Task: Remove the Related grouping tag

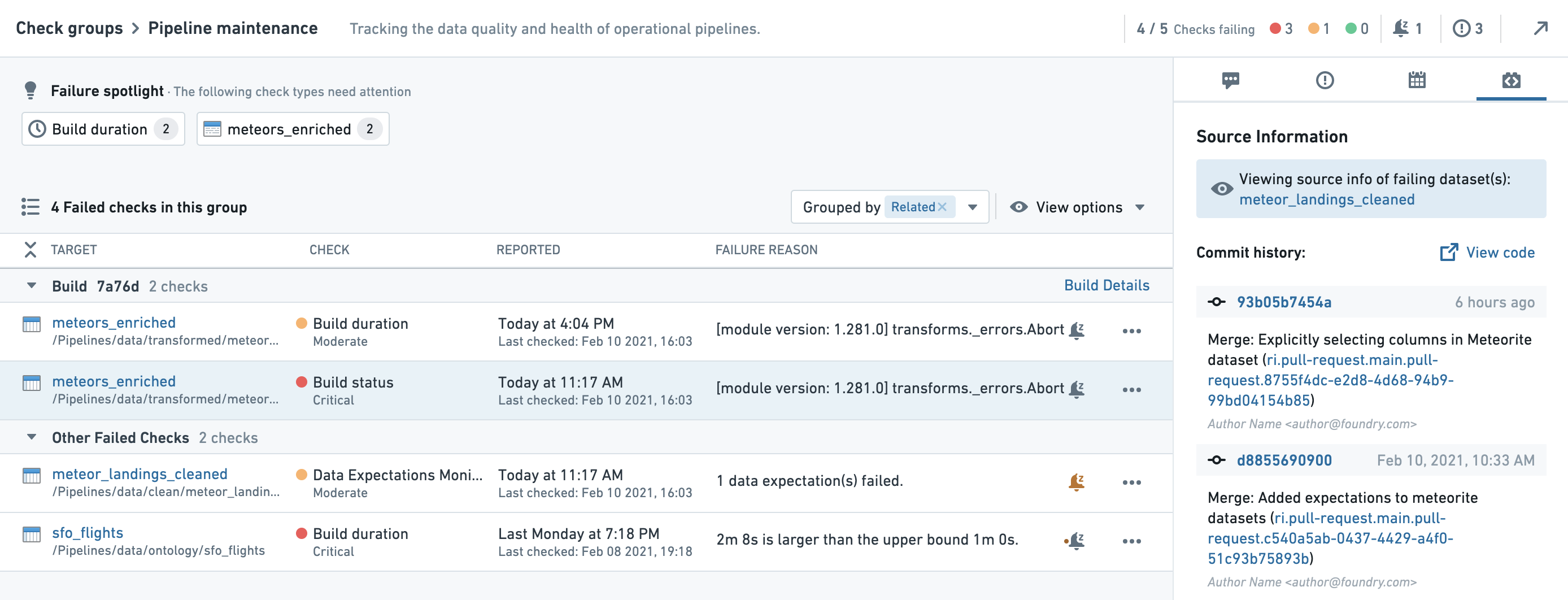Action: (x=942, y=207)
